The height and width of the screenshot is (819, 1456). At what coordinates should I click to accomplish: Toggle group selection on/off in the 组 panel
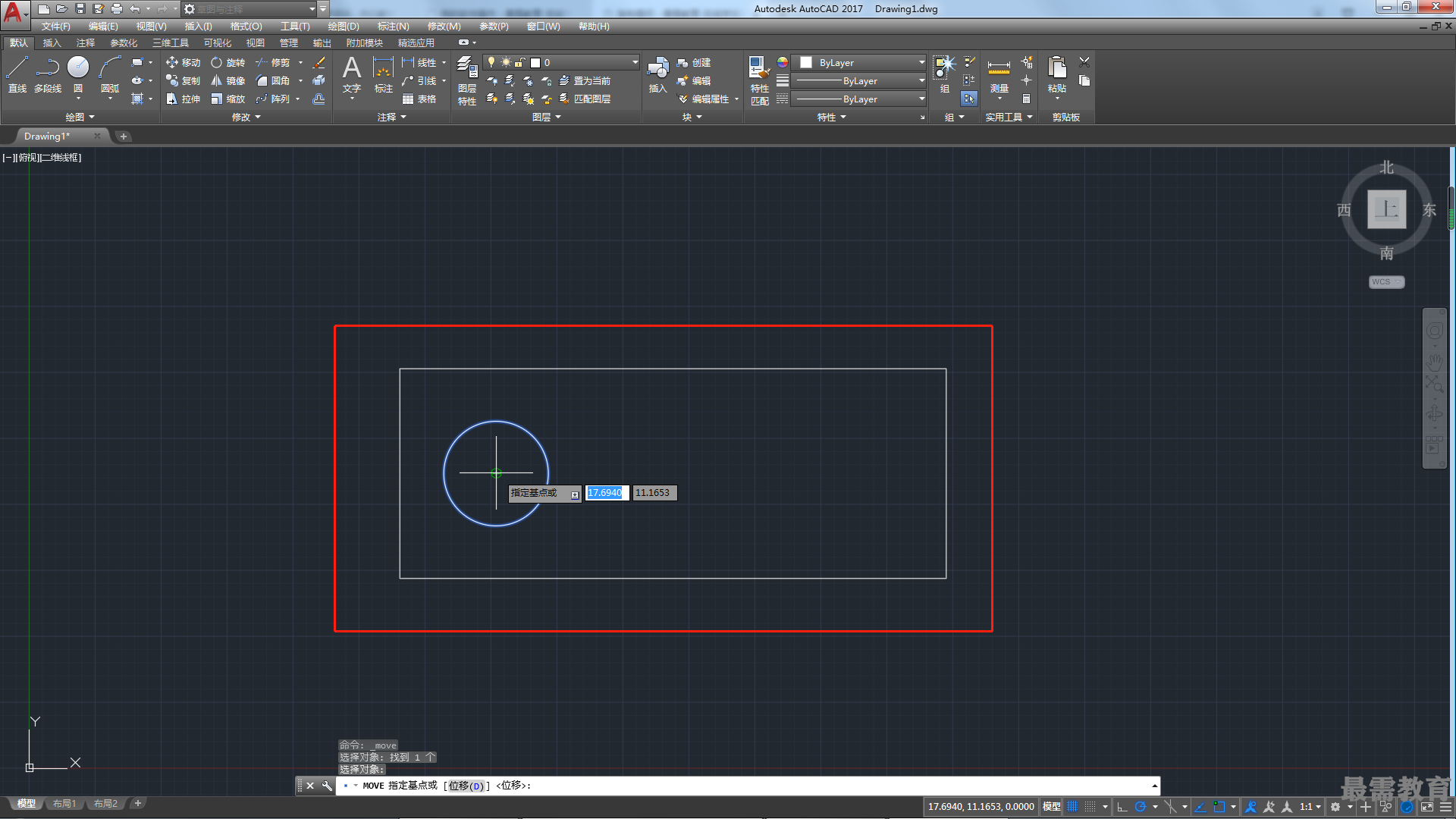(969, 99)
